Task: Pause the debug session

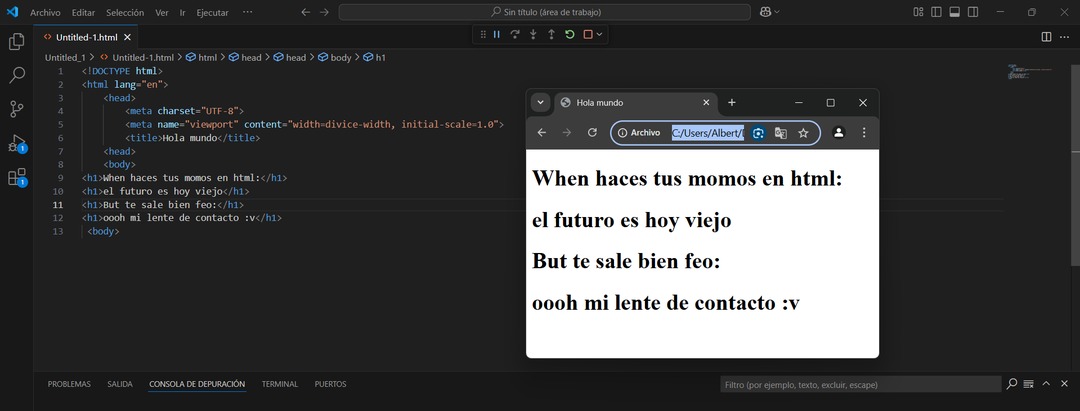Action: pos(497,34)
